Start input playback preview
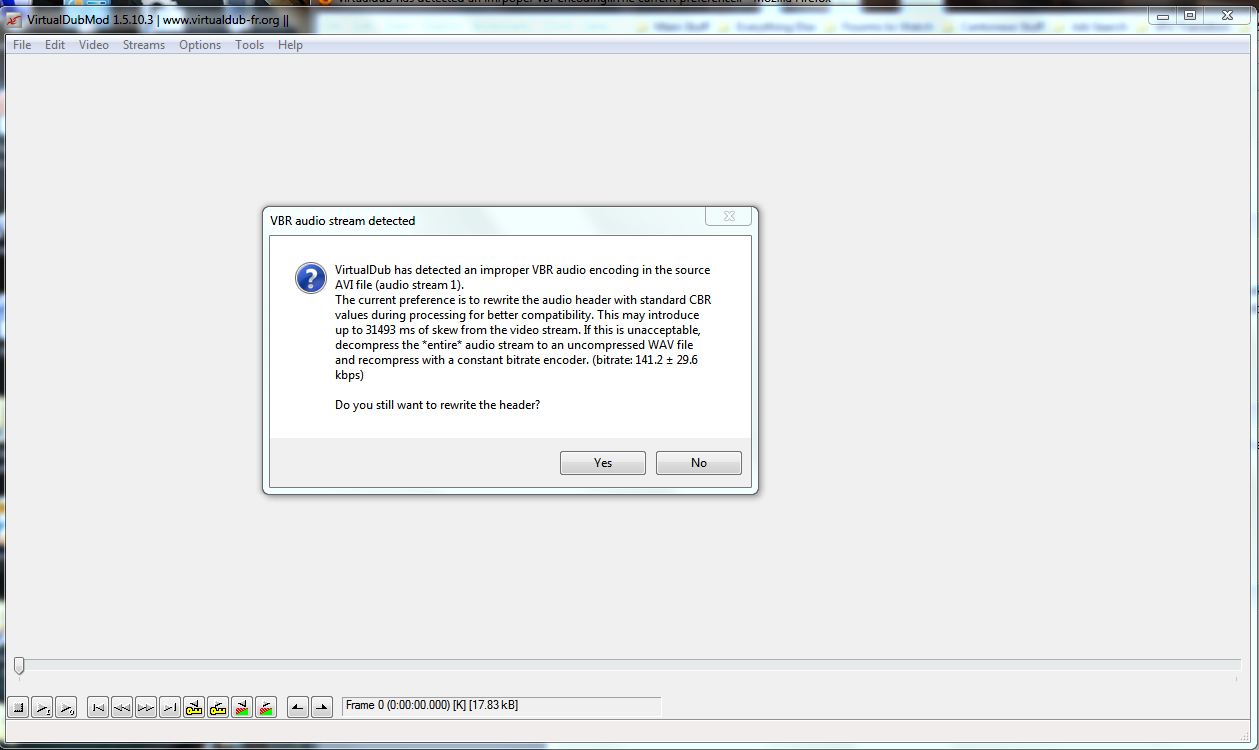This screenshot has width=1259, height=750. click(x=42, y=708)
